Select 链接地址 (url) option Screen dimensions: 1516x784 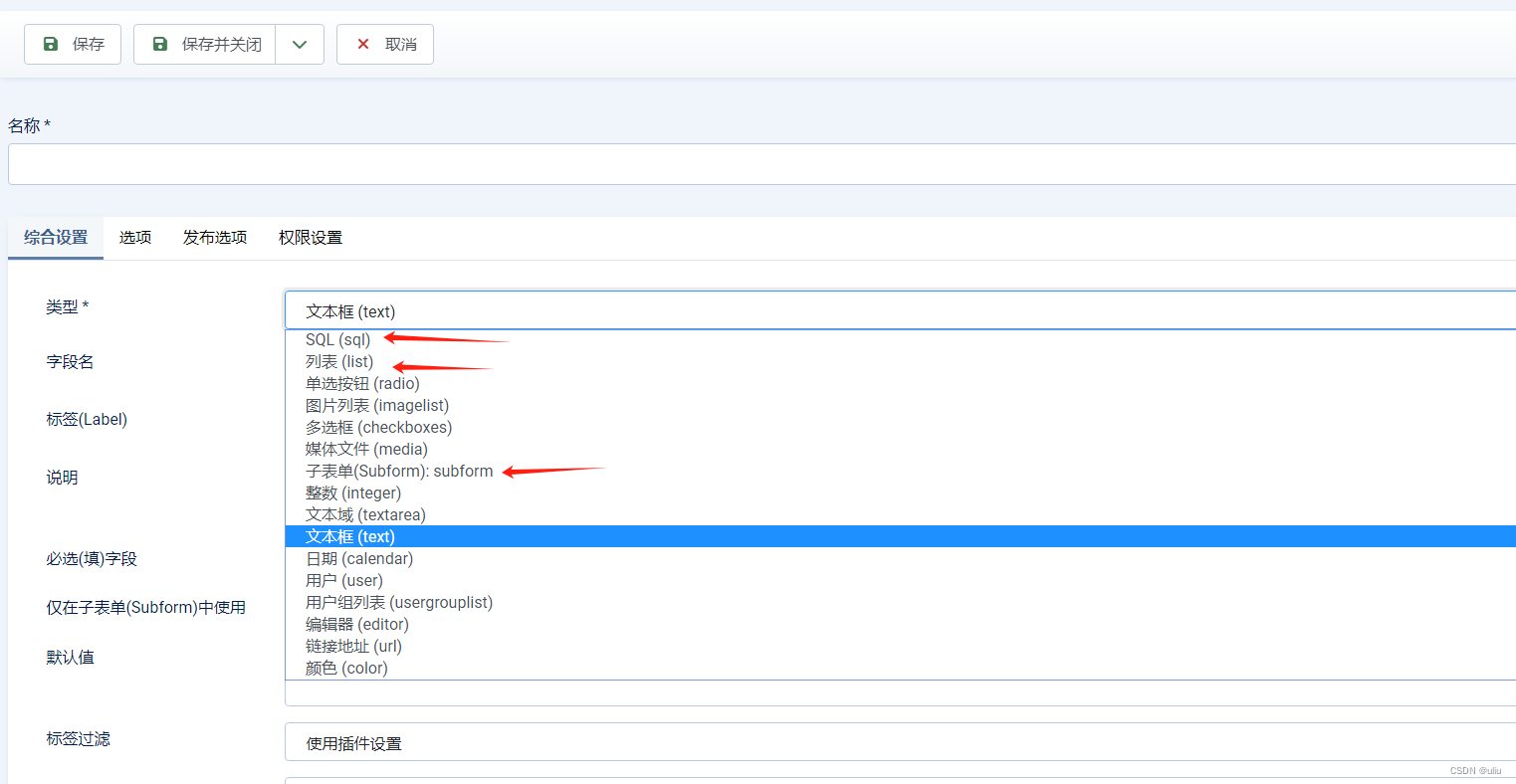point(900,647)
